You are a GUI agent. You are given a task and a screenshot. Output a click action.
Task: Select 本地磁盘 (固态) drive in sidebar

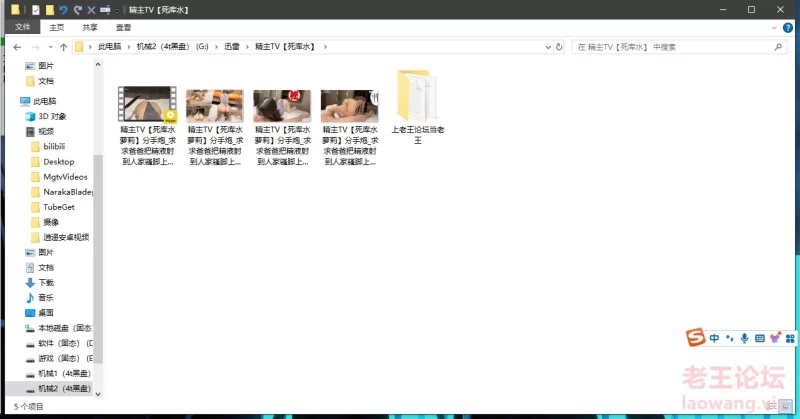[65, 328]
